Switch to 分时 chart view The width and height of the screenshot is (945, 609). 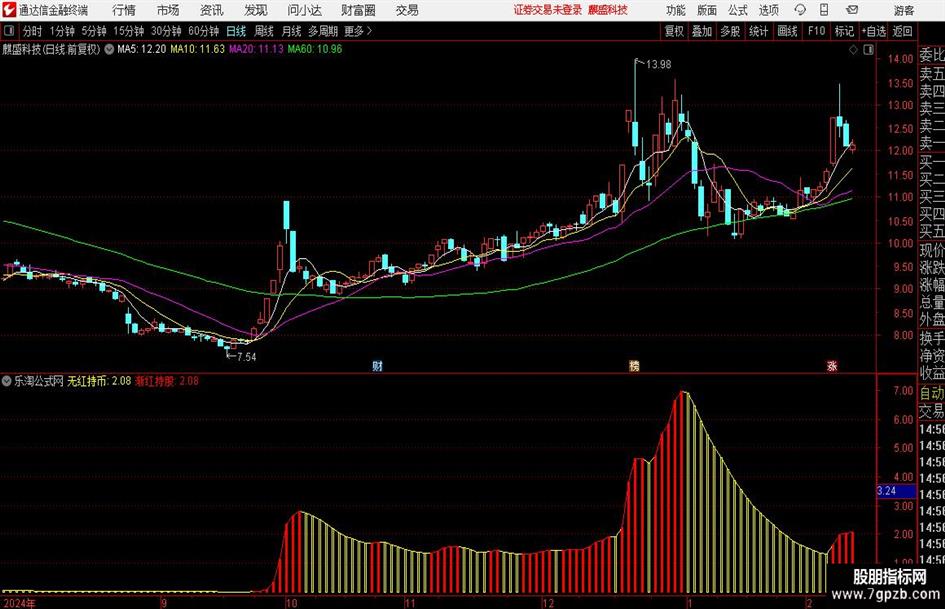33,31
